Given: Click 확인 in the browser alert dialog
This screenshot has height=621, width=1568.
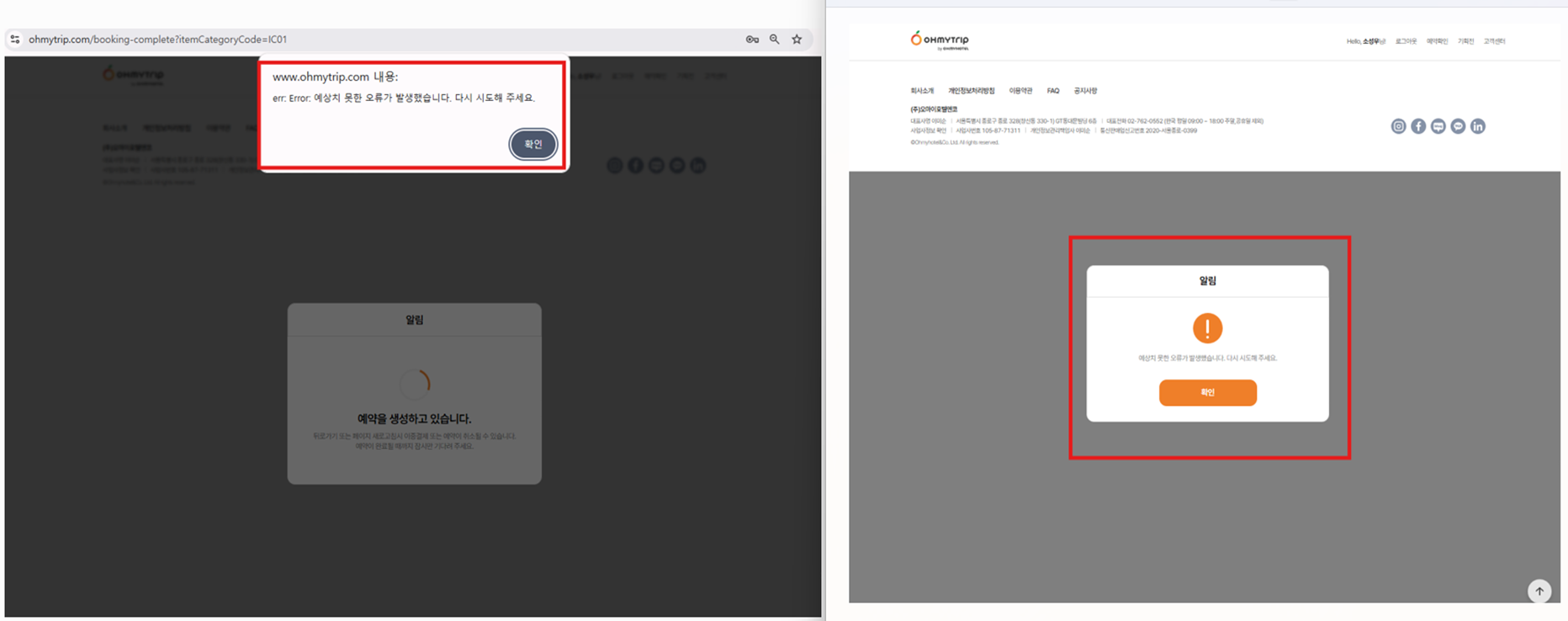Looking at the screenshot, I should pyautogui.click(x=533, y=144).
